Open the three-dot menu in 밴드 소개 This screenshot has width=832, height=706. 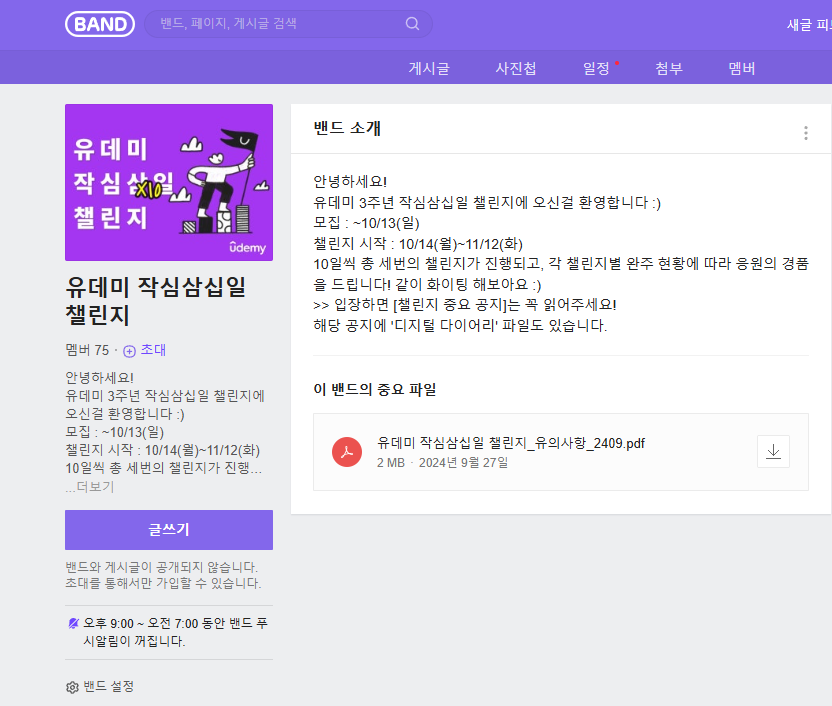click(805, 133)
